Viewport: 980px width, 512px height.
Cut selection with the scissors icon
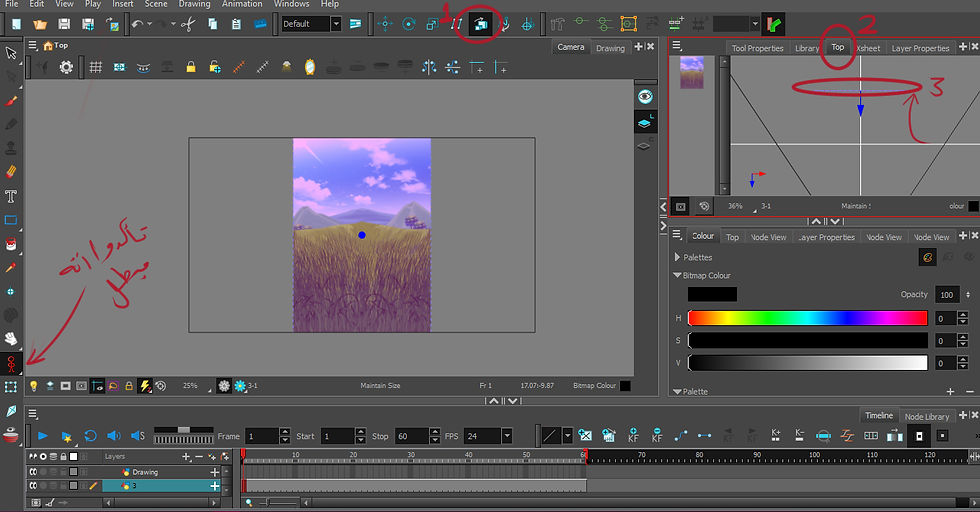(x=188, y=24)
